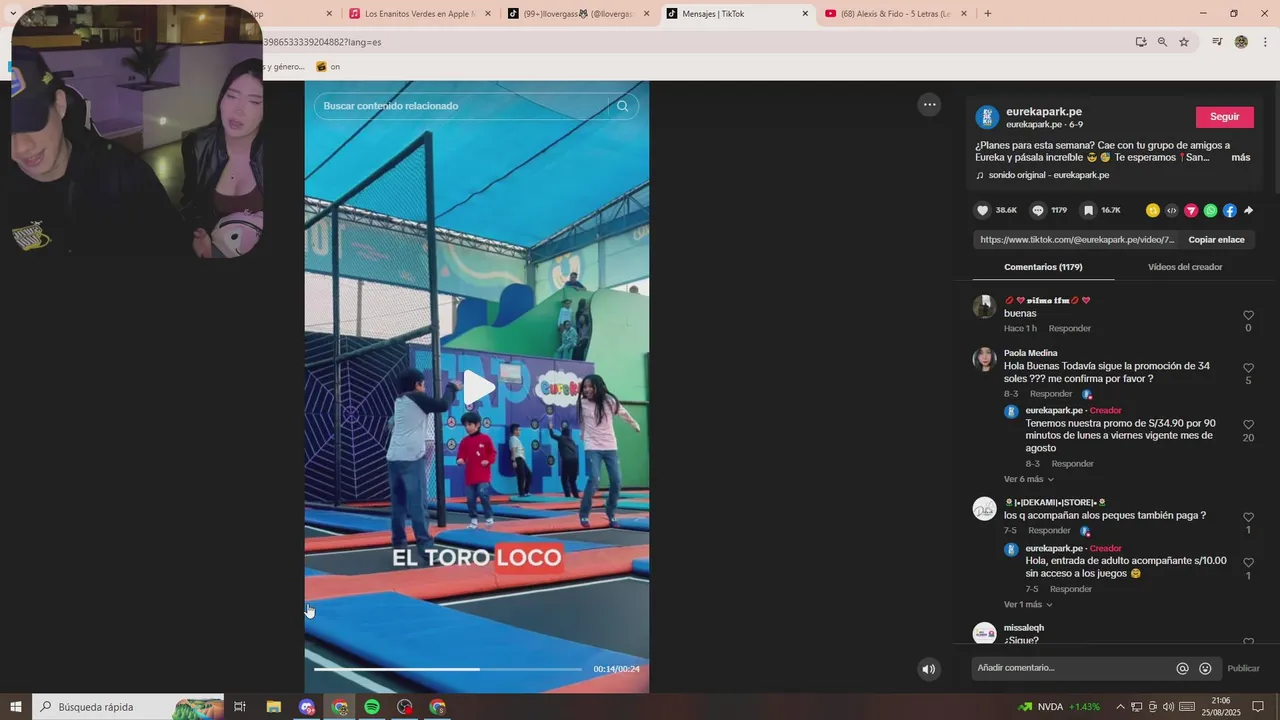The height and width of the screenshot is (720, 1280).
Task: Switch to Alexis & Fido YouTube tab
Action: [x=896, y=14]
